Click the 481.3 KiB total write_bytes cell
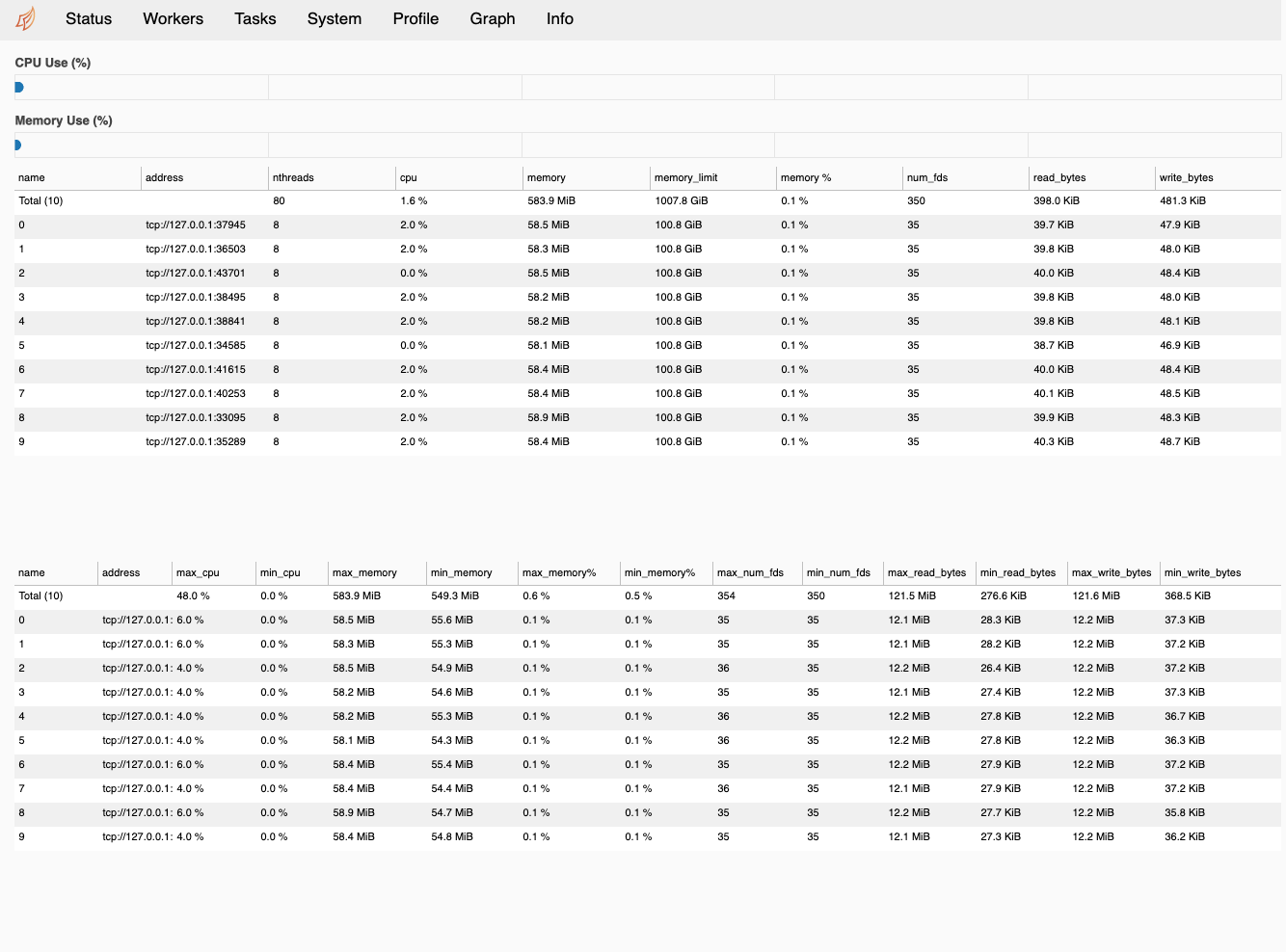 tap(1183, 200)
